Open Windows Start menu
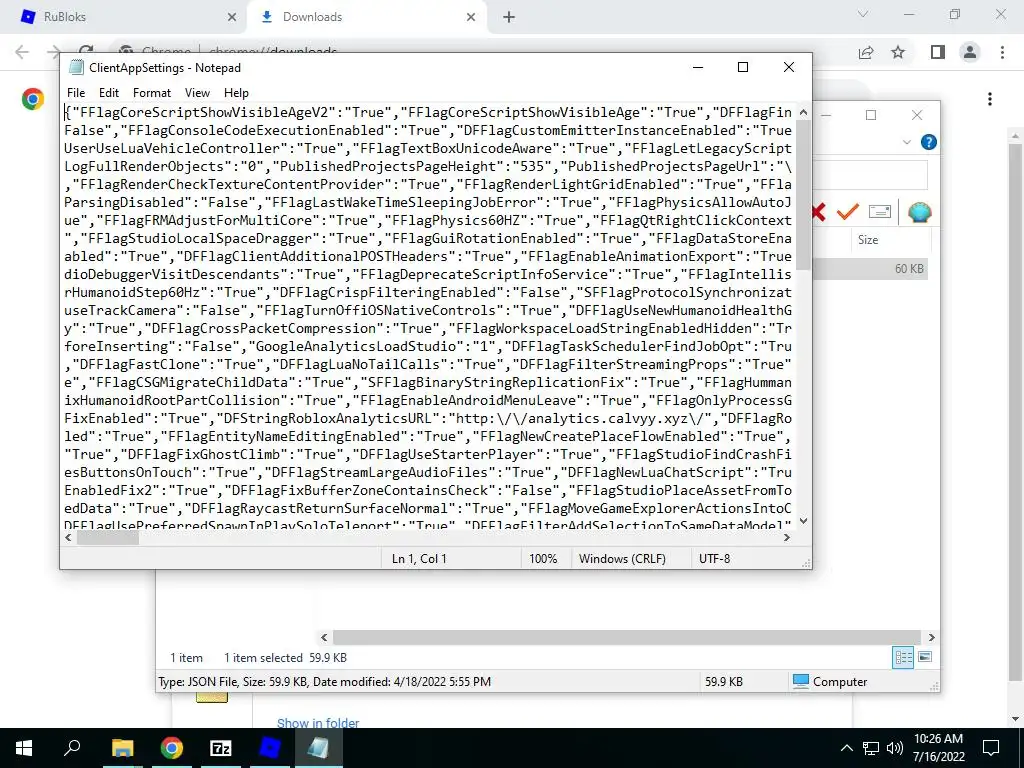The image size is (1024, 768). coord(24,748)
